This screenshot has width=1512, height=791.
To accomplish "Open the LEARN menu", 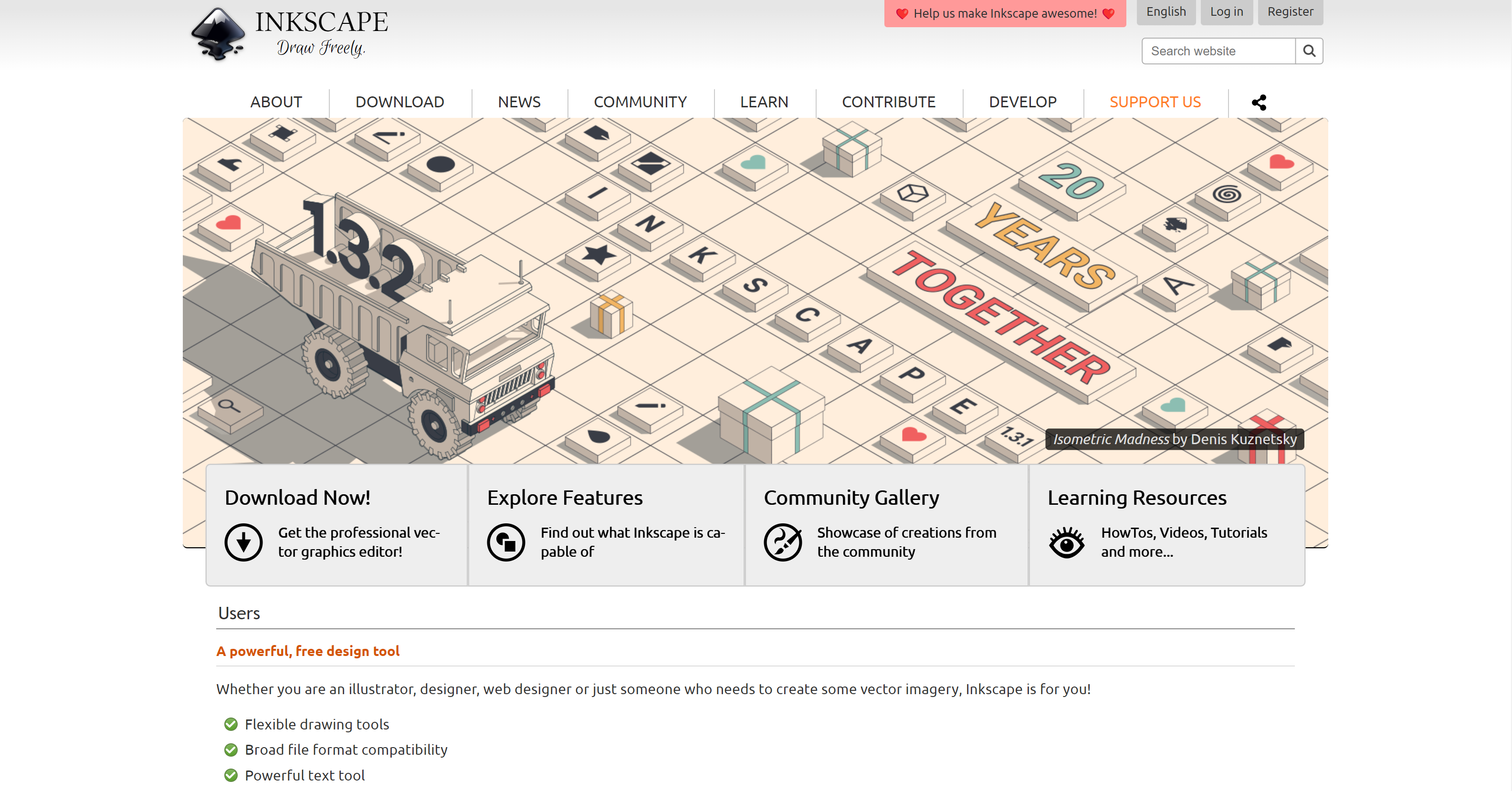I will click(x=764, y=102).
